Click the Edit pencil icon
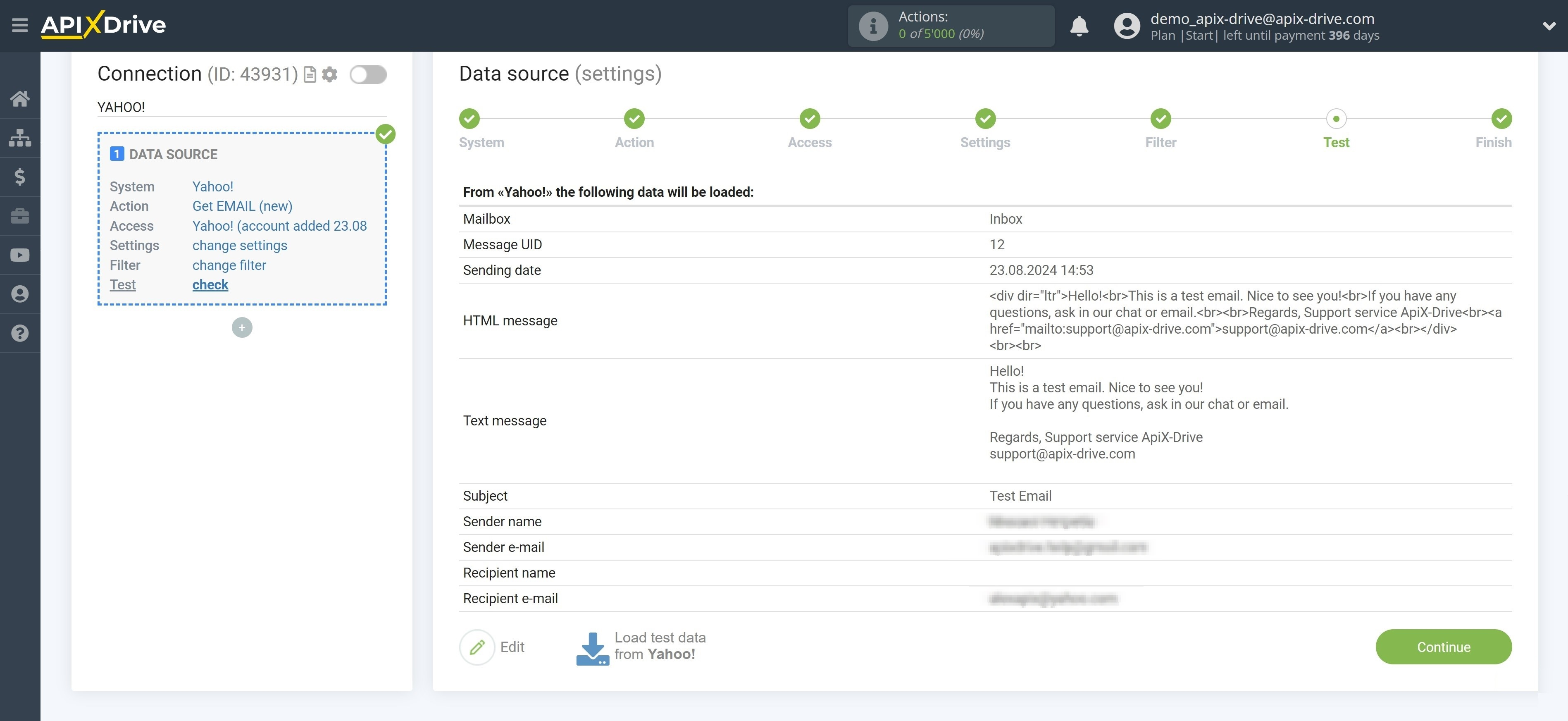The width and height of the screenshot is (1568, 721). pyautogui.click(x=477, y=647)
